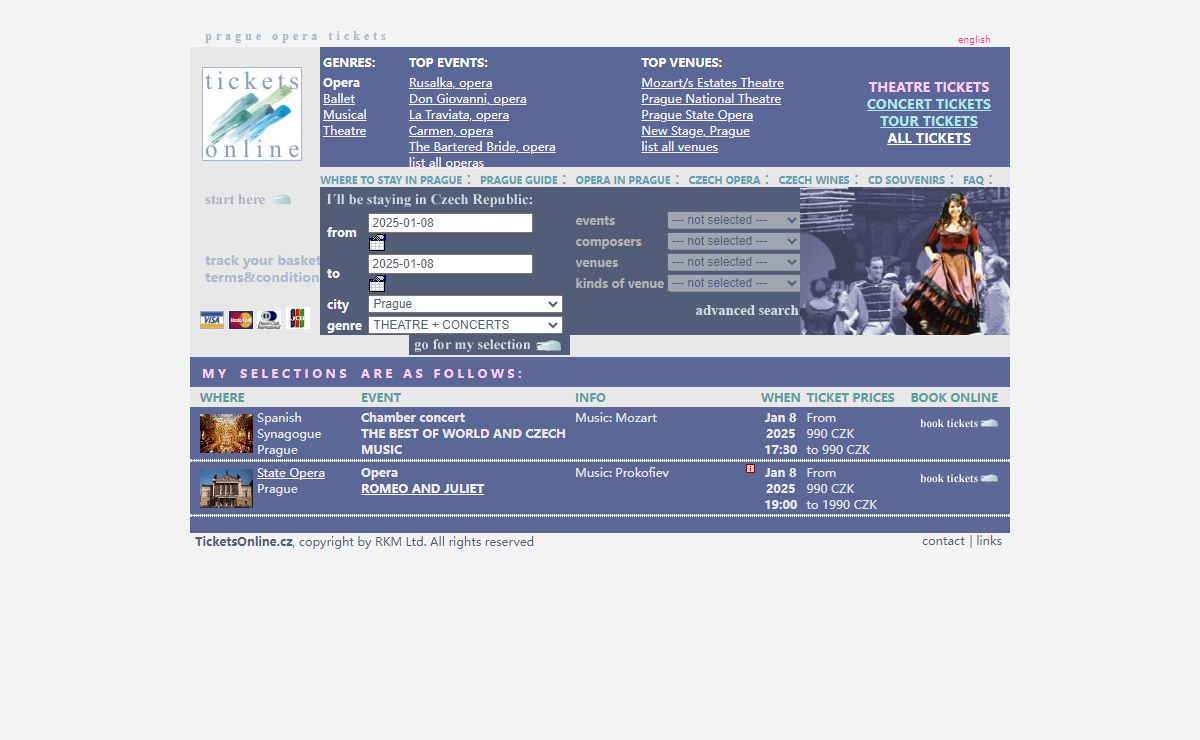
Task: Open CD SOUVENIRS menu item
Action: click(x=906, y=180)
